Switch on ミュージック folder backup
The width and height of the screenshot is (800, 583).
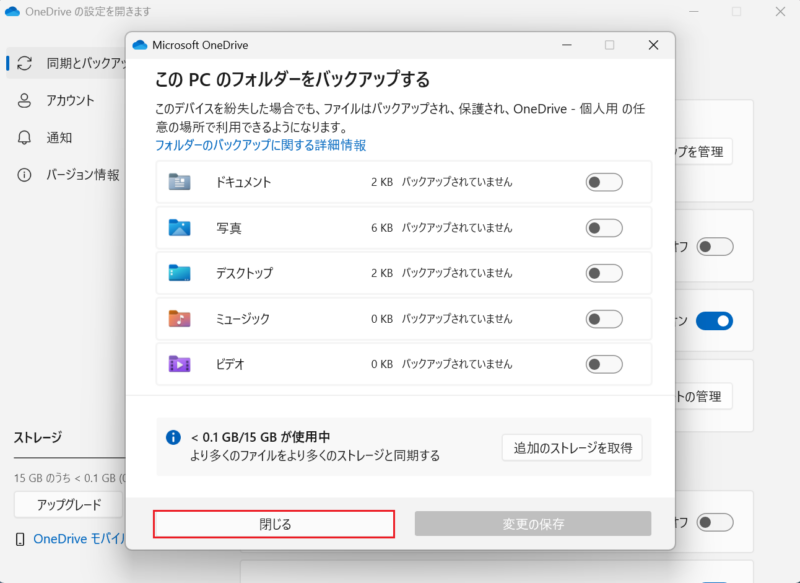point(604,319)
